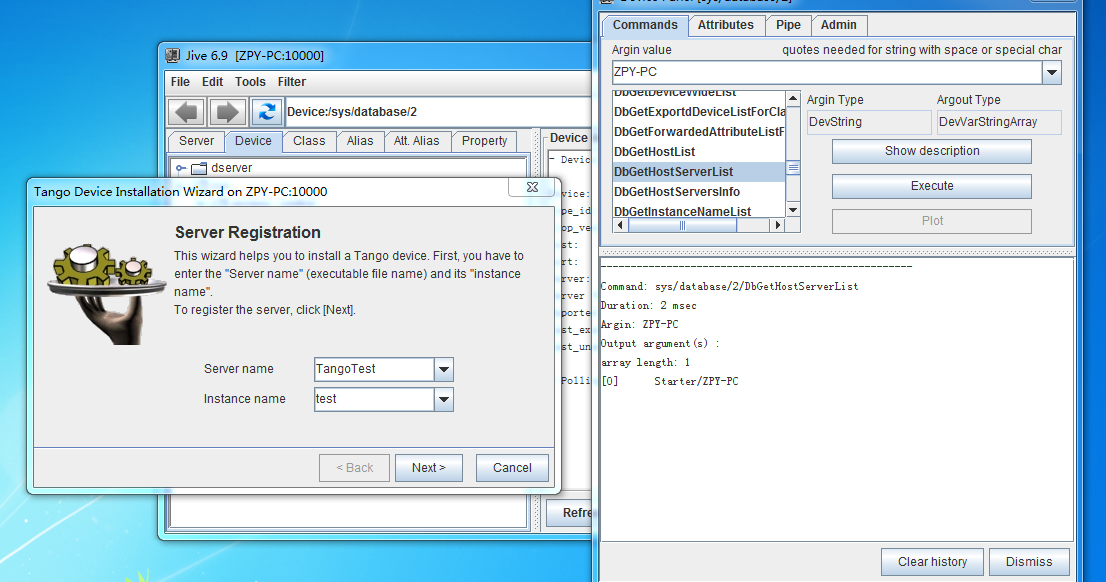Click the Jive forward navigation arrow
The height and width of the screenshot is (582, 1106).
click(x=227, y=112)
